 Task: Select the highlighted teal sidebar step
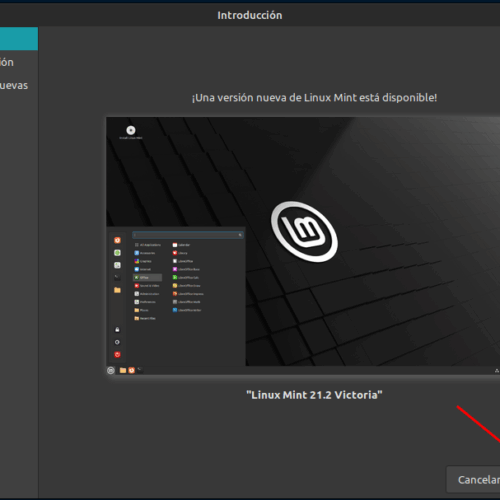19,39
